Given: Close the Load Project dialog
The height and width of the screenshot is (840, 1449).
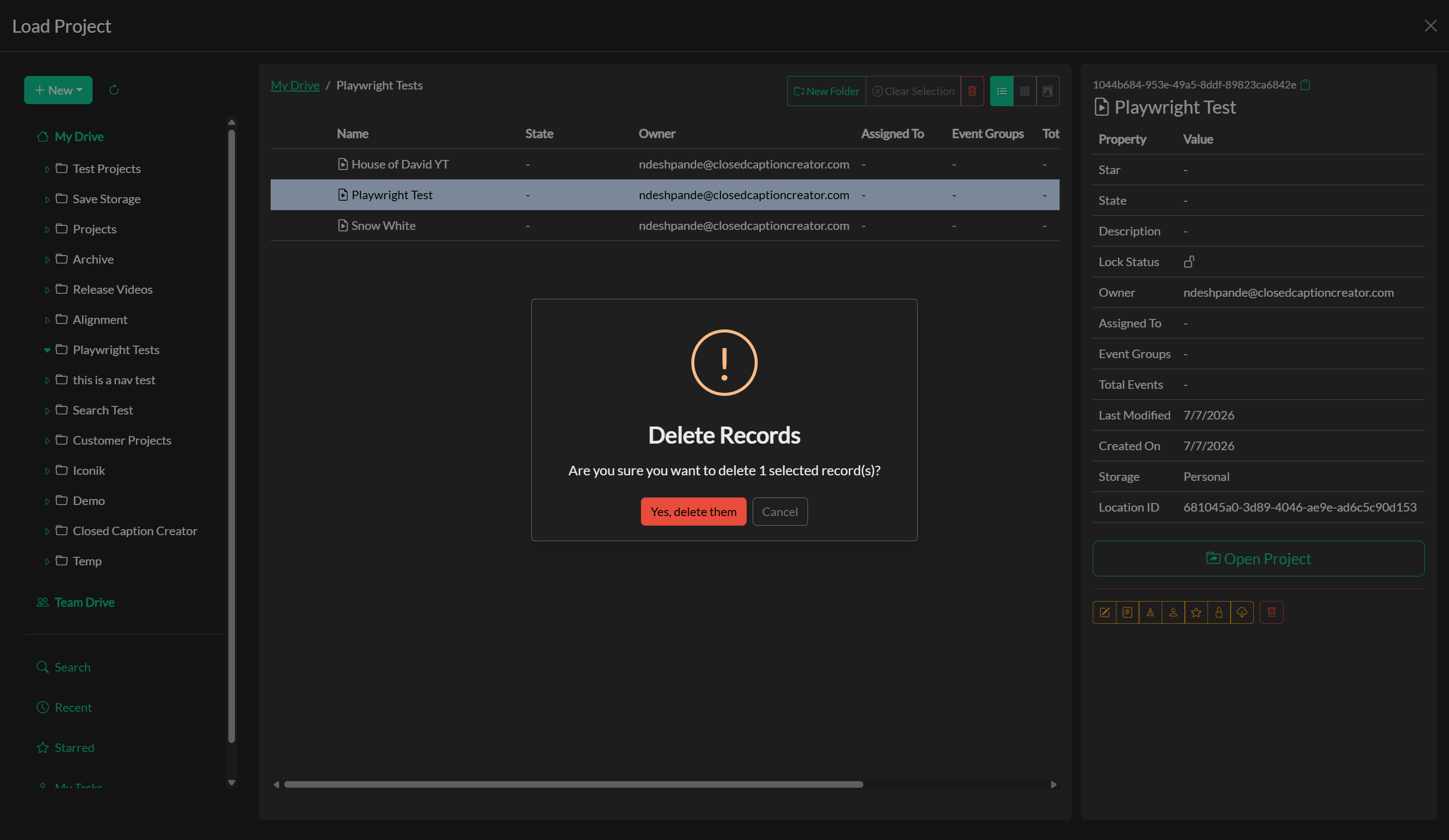Looking at the screenshot, I should 1430,26.
